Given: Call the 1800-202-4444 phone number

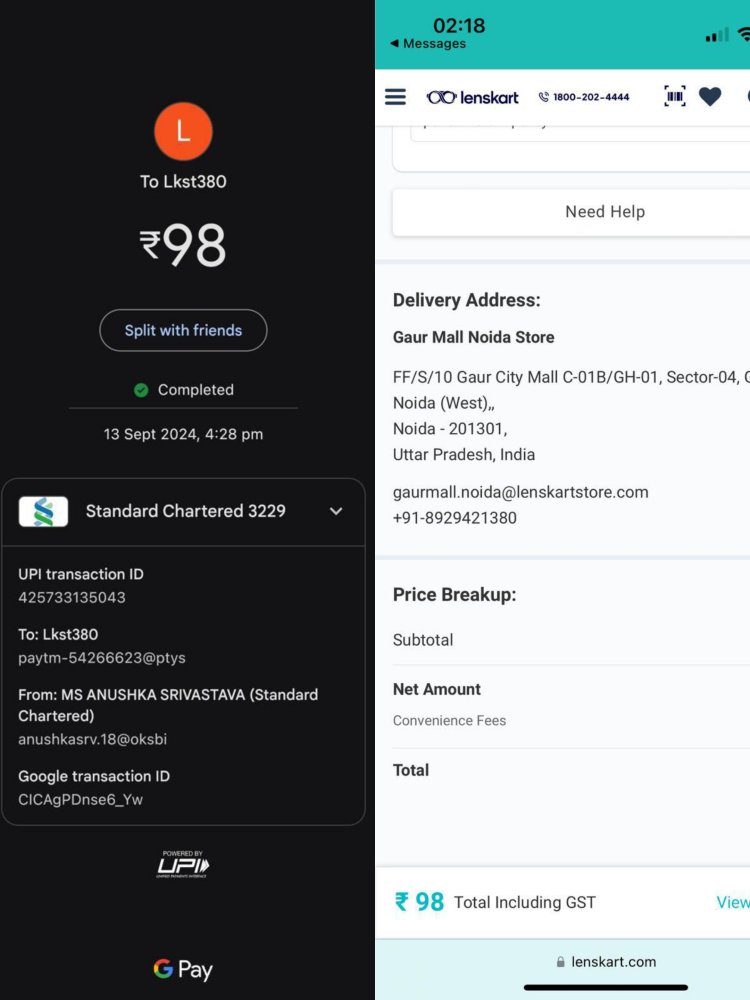Looking at the screenshot, I should tap(584, 97).
